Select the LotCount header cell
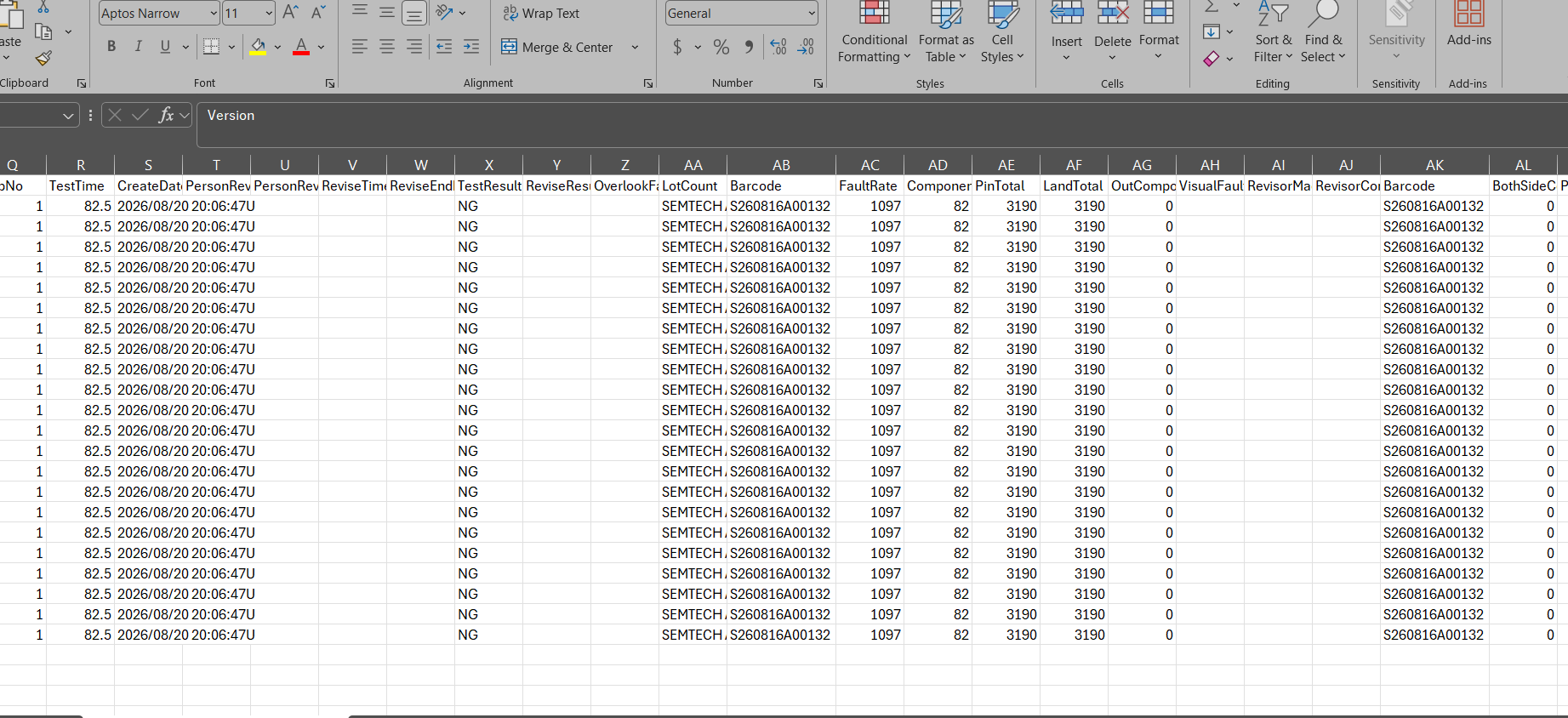 pyautogui.click(x=693, y=185)
